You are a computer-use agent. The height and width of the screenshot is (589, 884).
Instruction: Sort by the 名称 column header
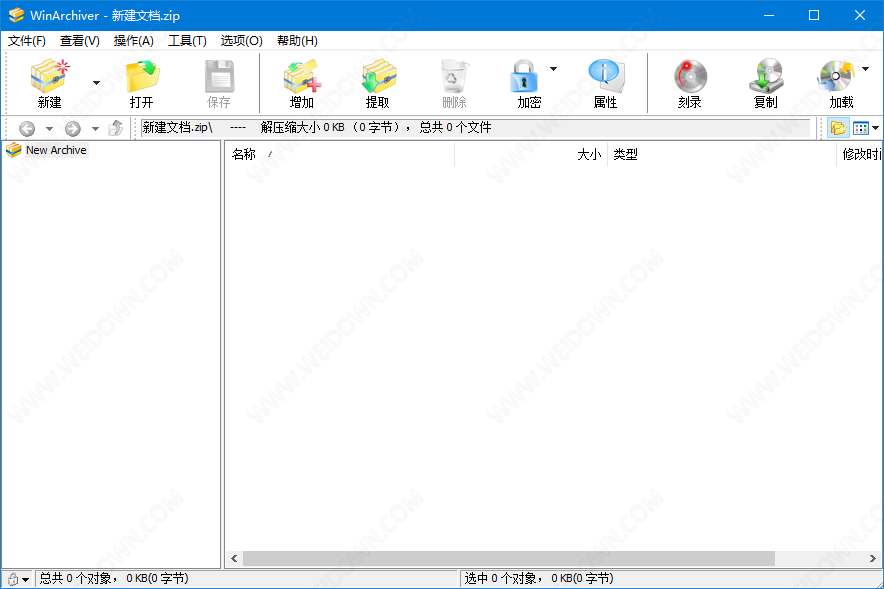pyautogui.click(x=339, y=154)
